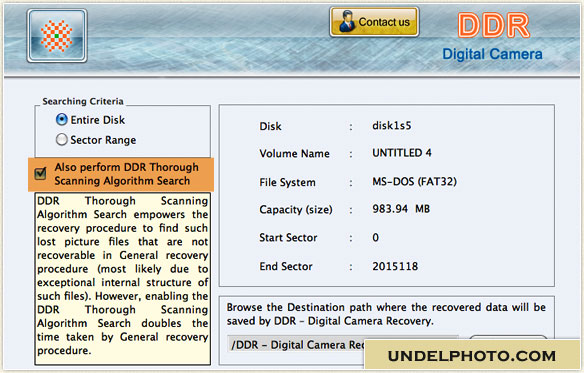Select the Sector Range radio option
Screen dimensions: 584x373
coord(61,140)
